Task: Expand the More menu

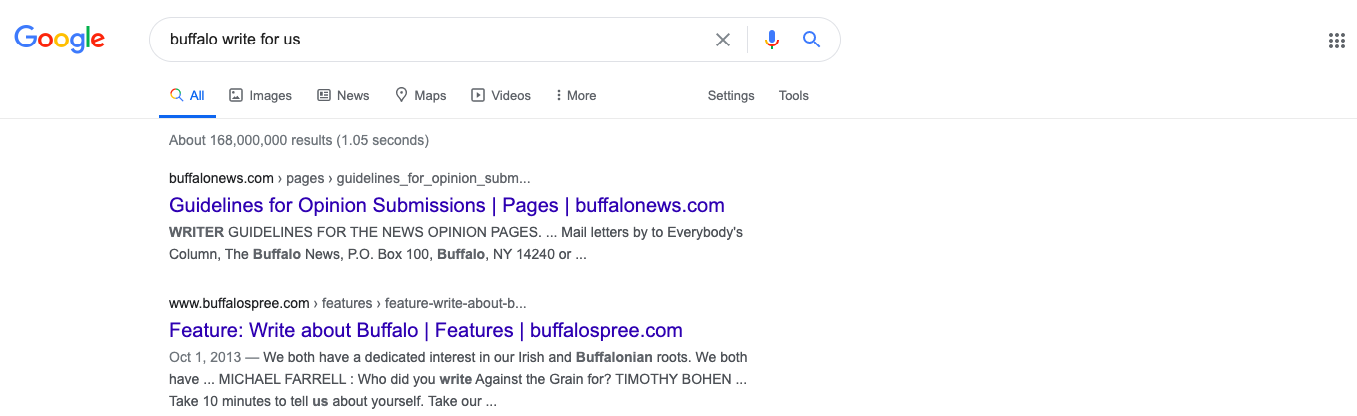Action: (576, 96)
